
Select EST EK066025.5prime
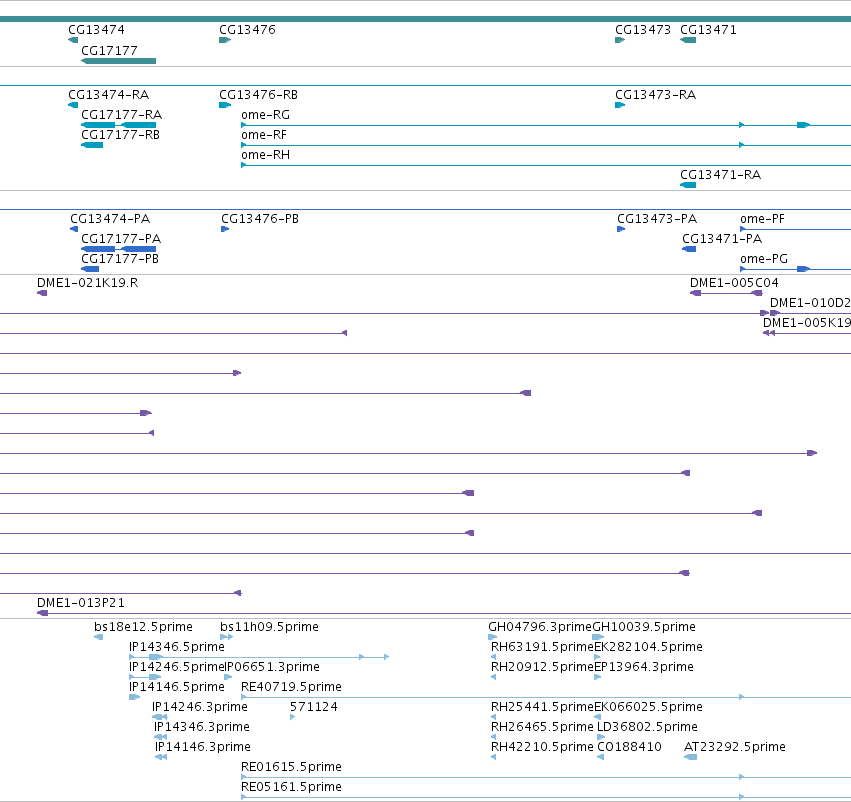point(648,707)
